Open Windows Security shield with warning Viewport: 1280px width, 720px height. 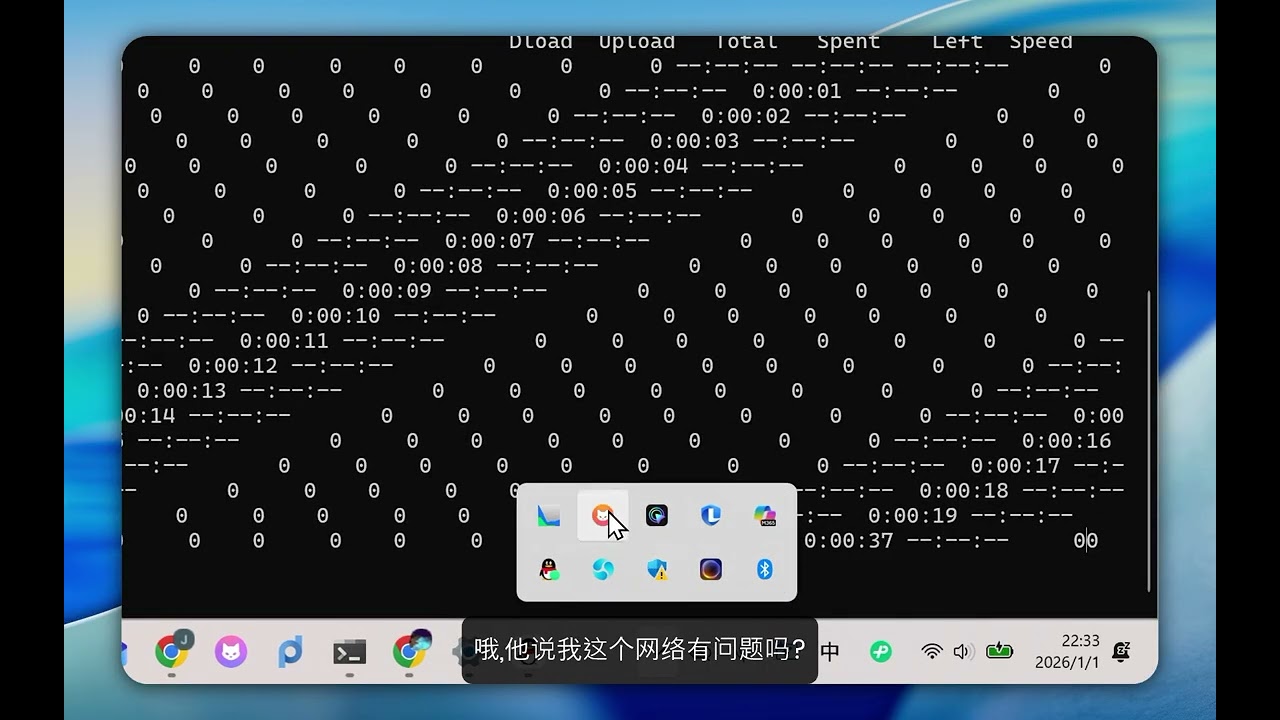click(656, 570)
